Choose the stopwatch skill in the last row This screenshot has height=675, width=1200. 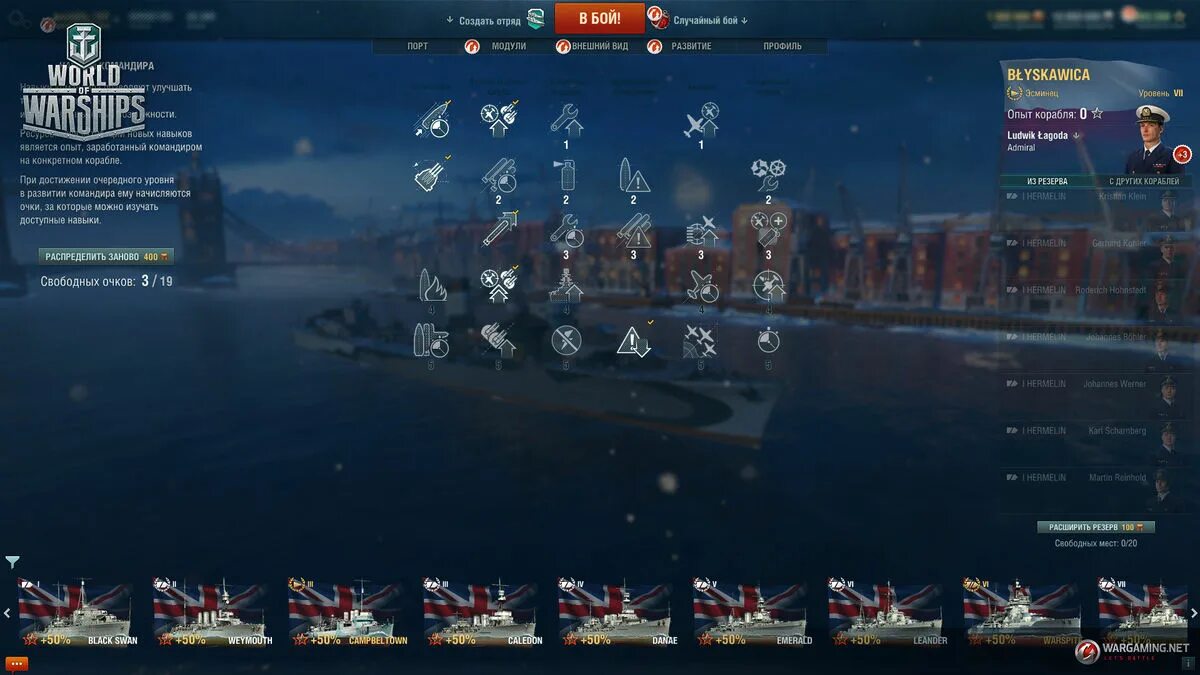tap(768, 340)
